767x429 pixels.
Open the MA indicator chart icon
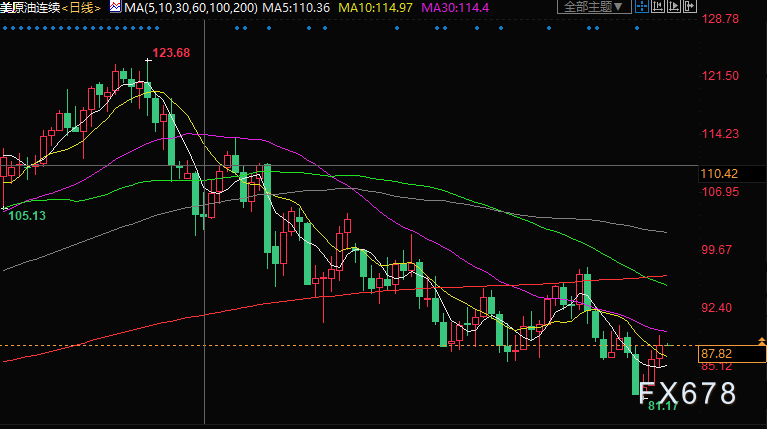pyautogui.click(x=115, y=7)
